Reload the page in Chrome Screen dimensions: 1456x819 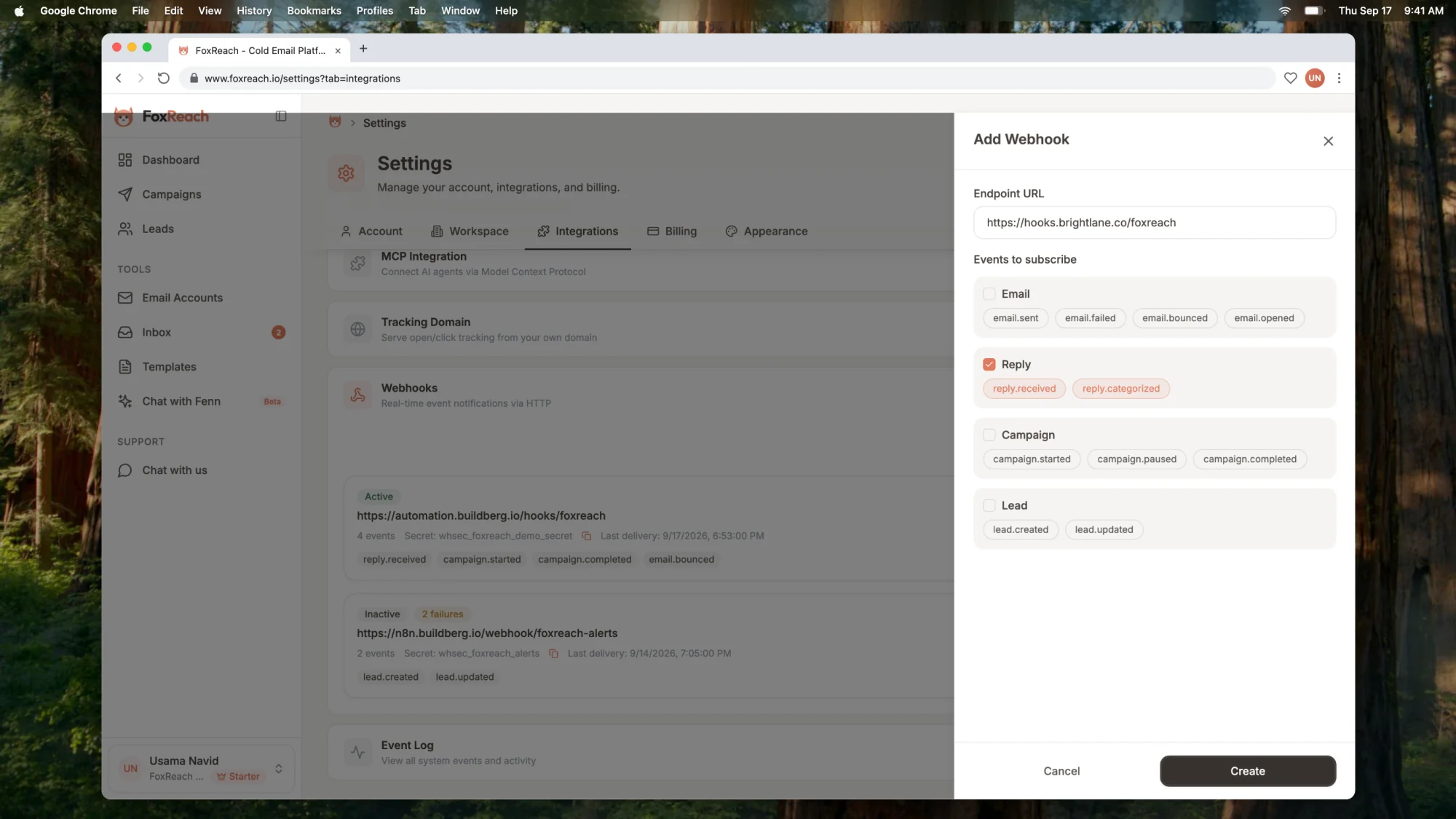[164, 78]
